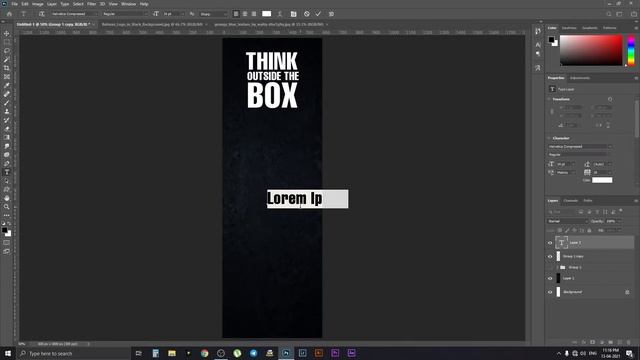Image resolution: width=640 pixels, height=360 pixels.
Task: Create warped text from options bar
Action: click(280, 14)
